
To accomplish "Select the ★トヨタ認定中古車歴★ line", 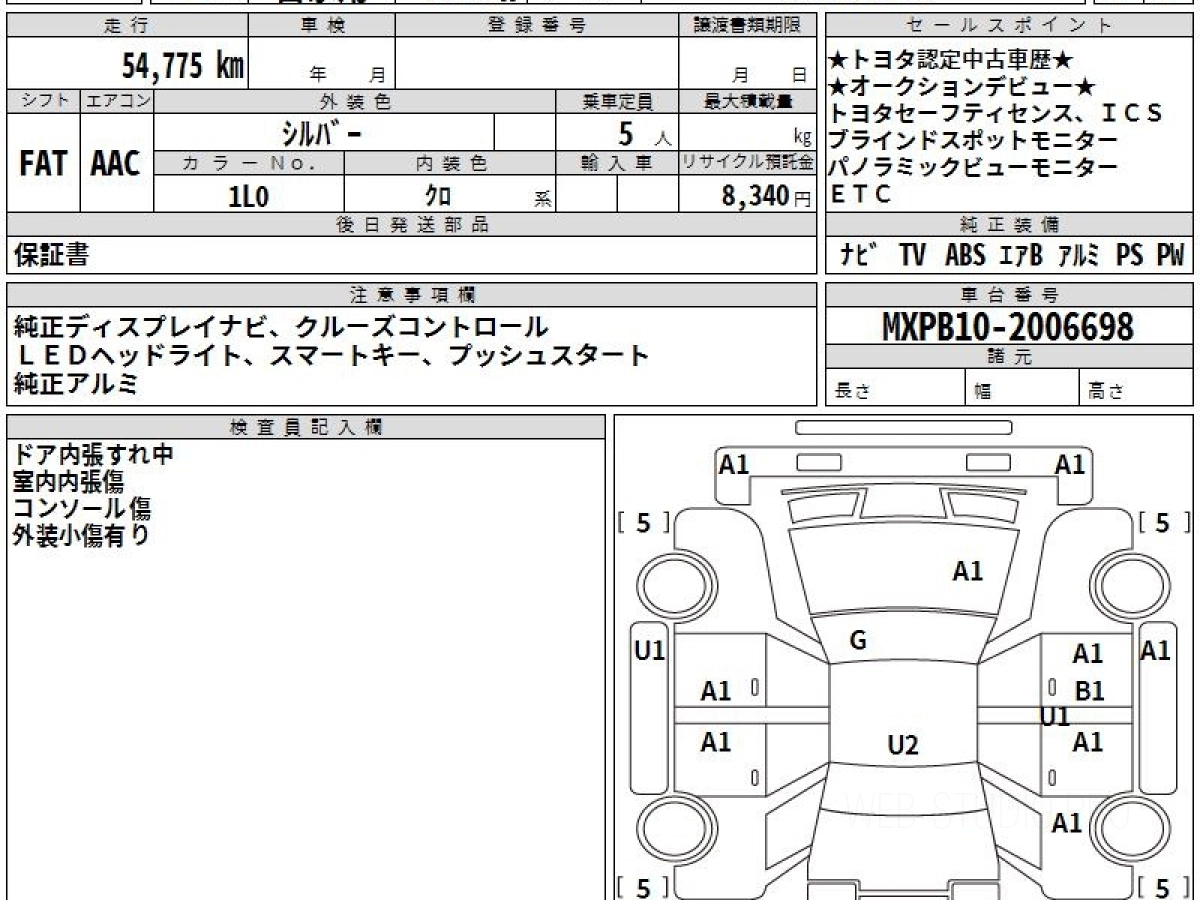I will tap(952, 60).
